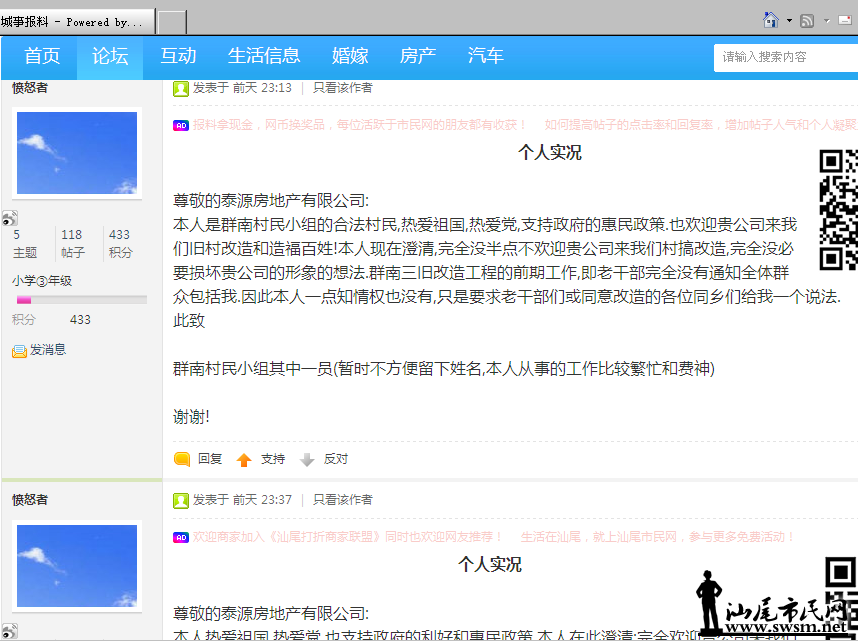858x641 pixels.
Task: Open the 论坛 navigation tab
Action: (x=110, y=57)
